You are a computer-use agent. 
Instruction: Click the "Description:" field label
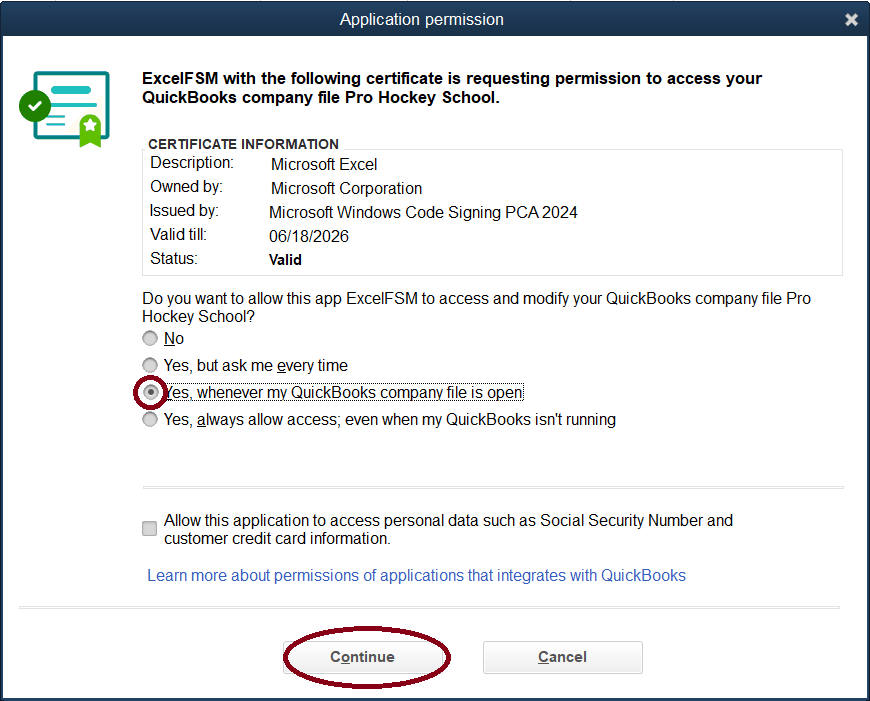(x=192, y=163)
